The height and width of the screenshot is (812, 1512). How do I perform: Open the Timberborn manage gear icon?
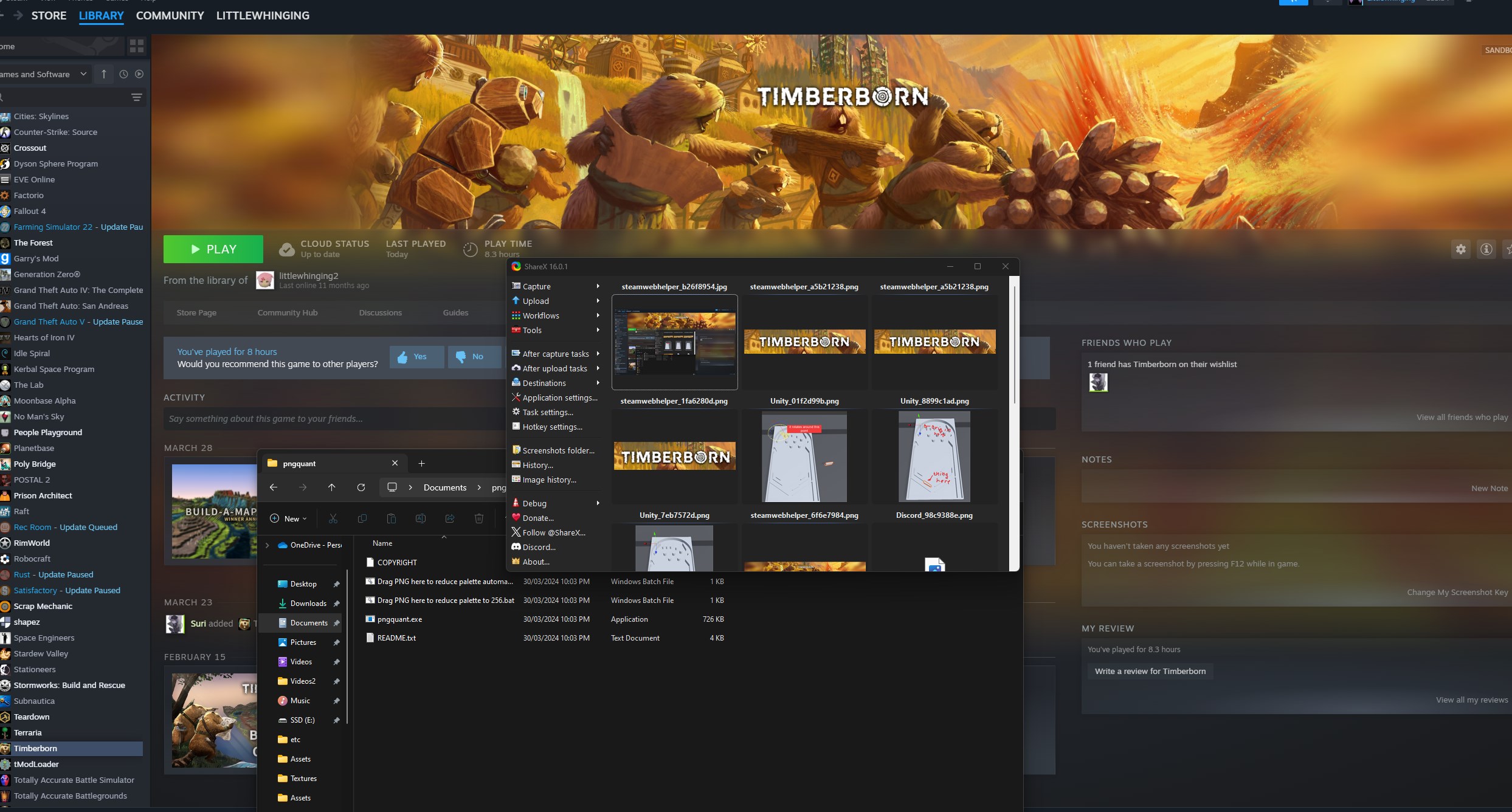click(x=1460, y=249)
